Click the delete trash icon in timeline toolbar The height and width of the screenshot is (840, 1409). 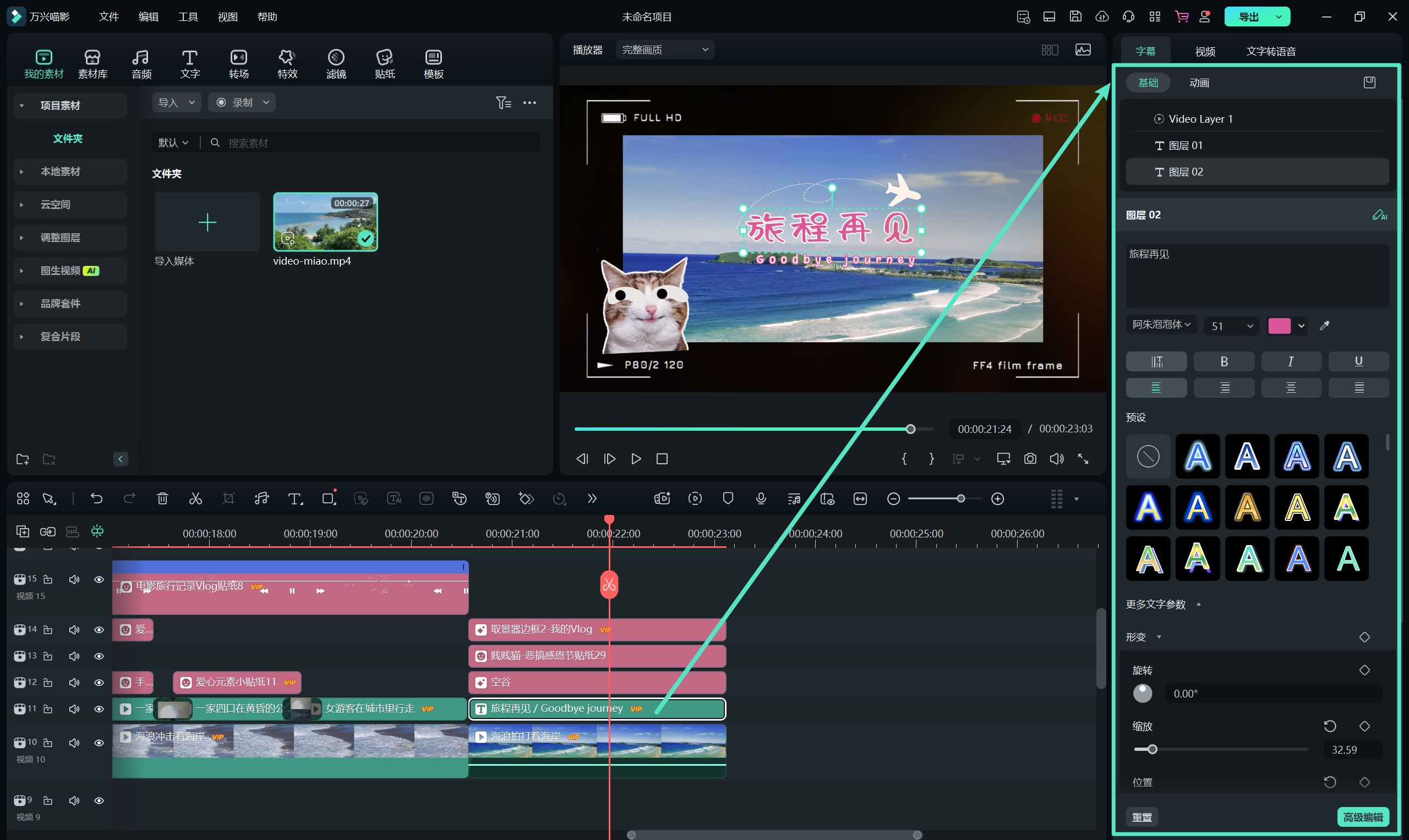tap(162, 499)
